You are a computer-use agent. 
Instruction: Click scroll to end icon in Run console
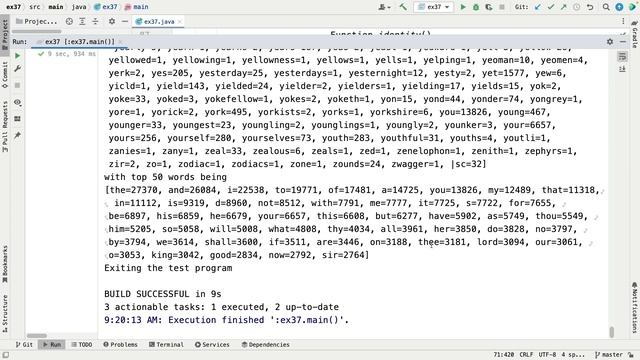point(622,69)
